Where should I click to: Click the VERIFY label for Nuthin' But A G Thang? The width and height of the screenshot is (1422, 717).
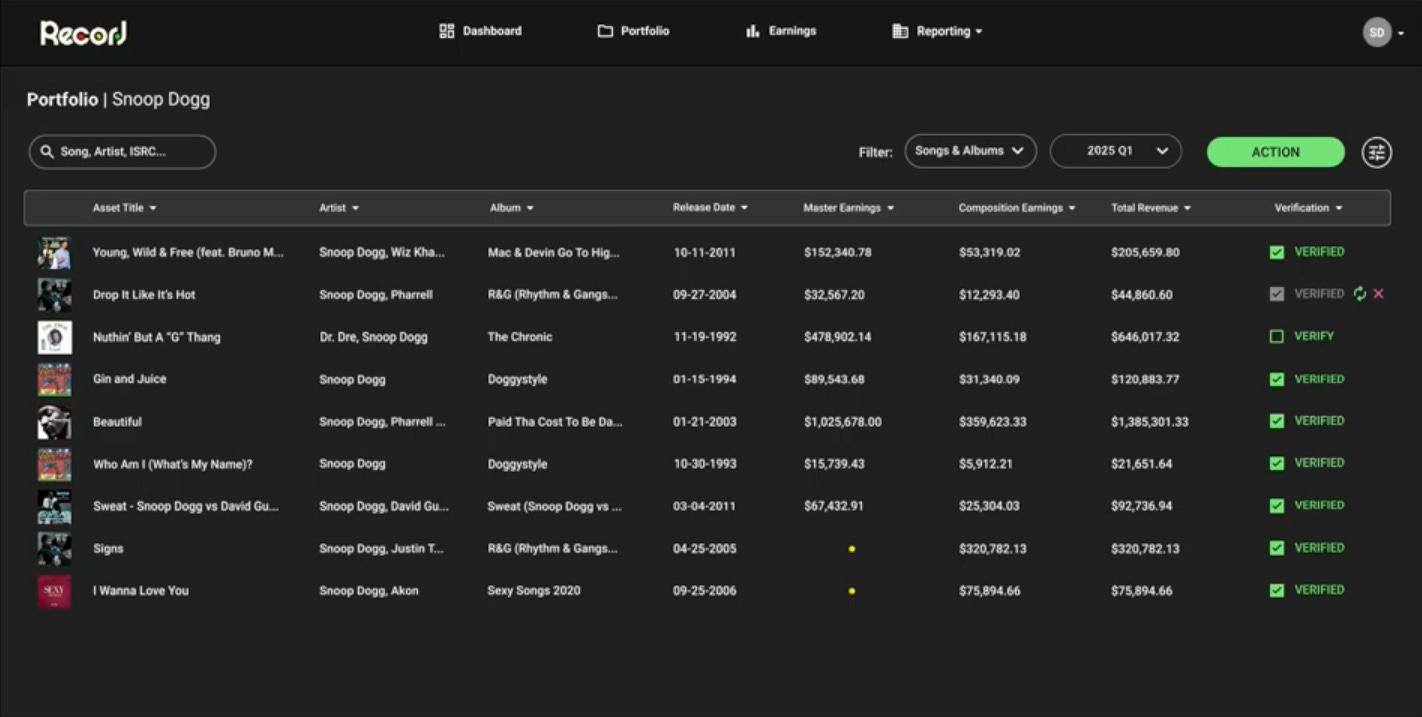(x=1314, y=337)
